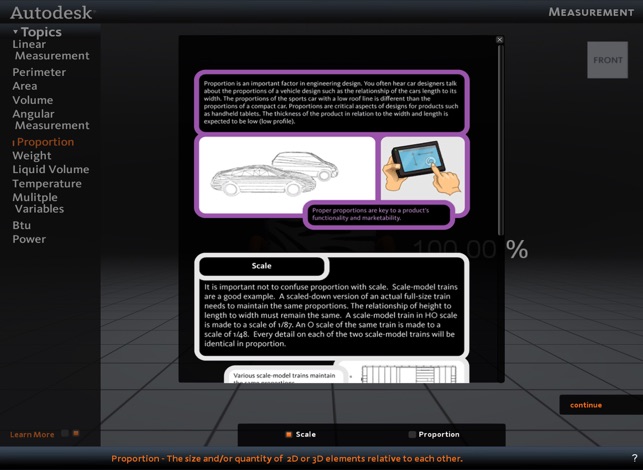Click the Autodesk logo
The width and height of the screenshot is (643, 470).
(52, 12)
